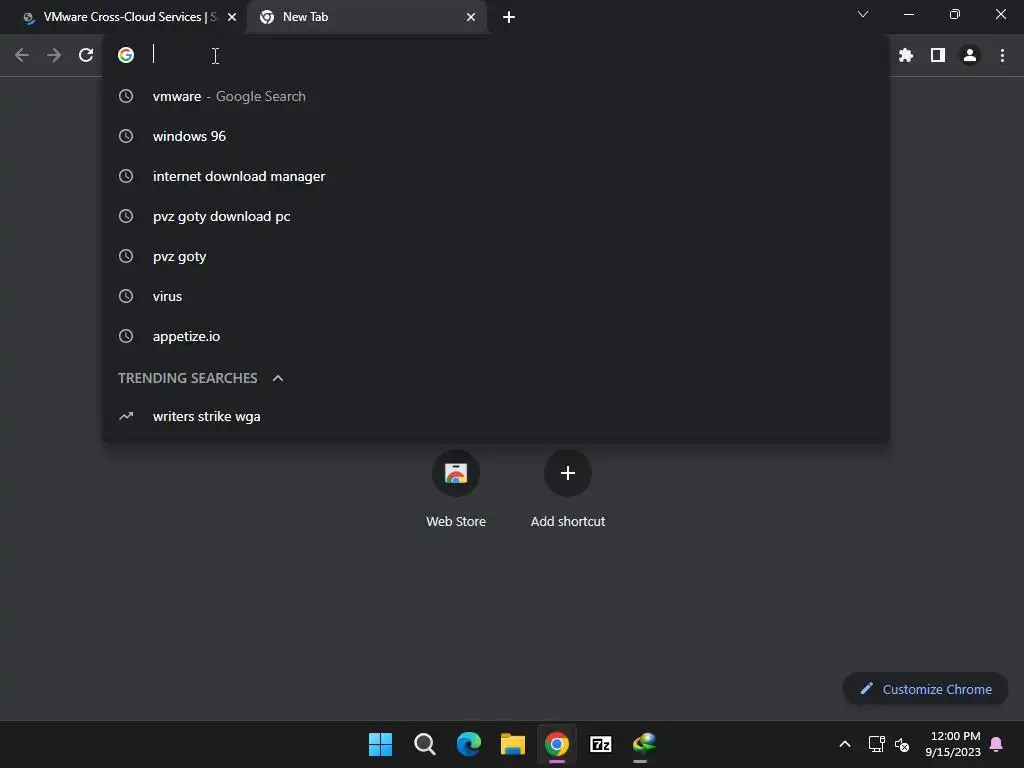Click the browser forward arrow
1024x768 pixels.
[x=54, y=56]
